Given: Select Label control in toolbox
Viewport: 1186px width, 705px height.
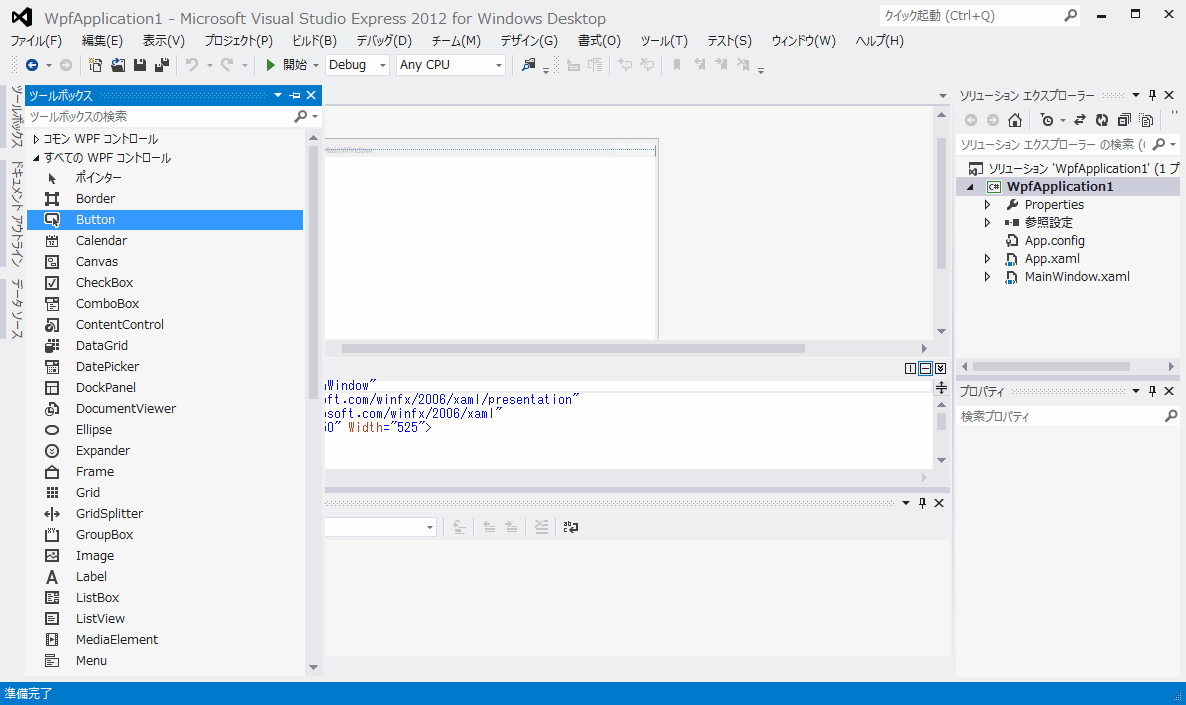Looking at the screenshot, I should coord(165,576).
